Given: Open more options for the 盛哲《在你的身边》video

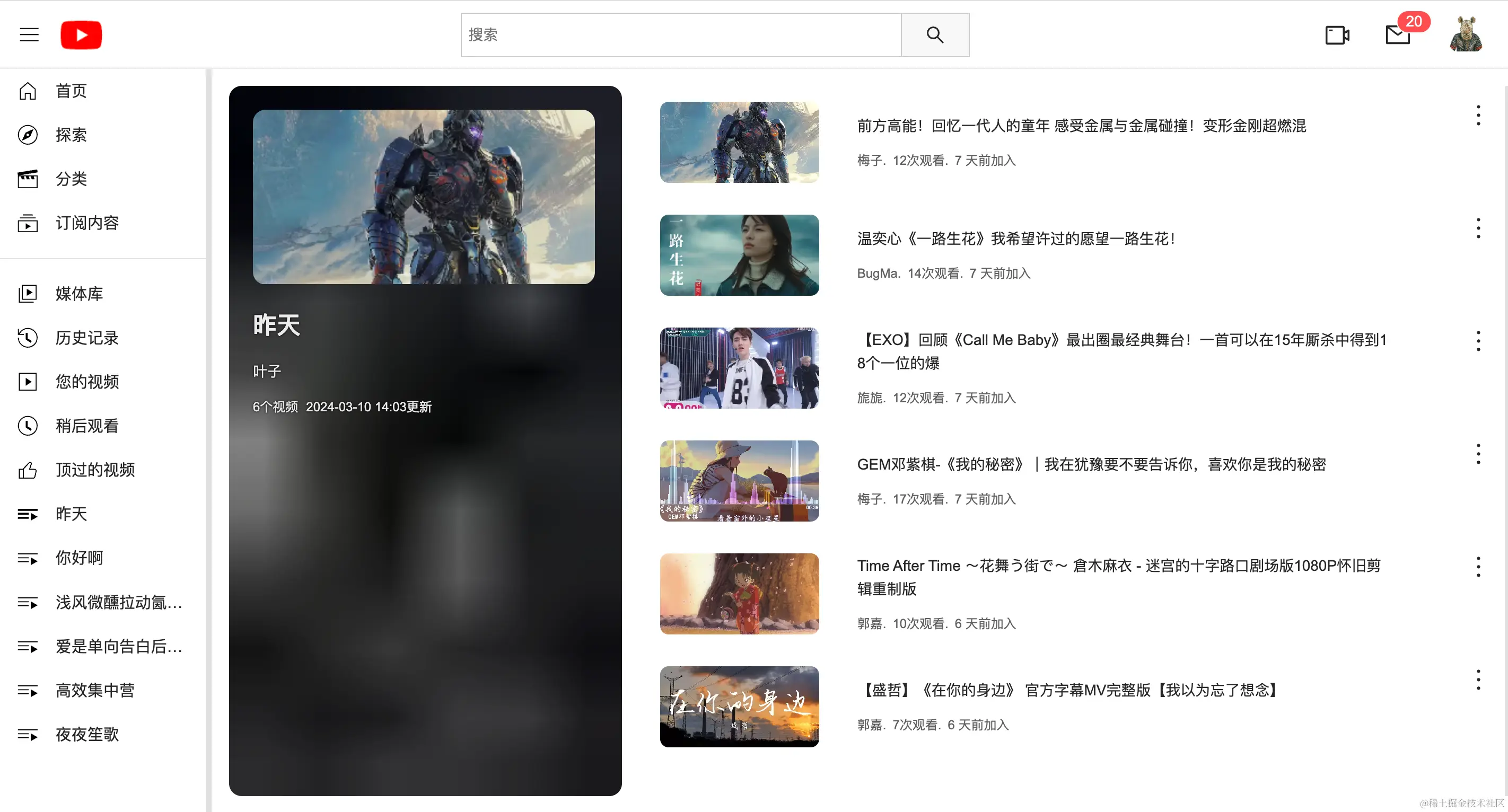Looking at the screenshot, I should tap(1478, 680).
